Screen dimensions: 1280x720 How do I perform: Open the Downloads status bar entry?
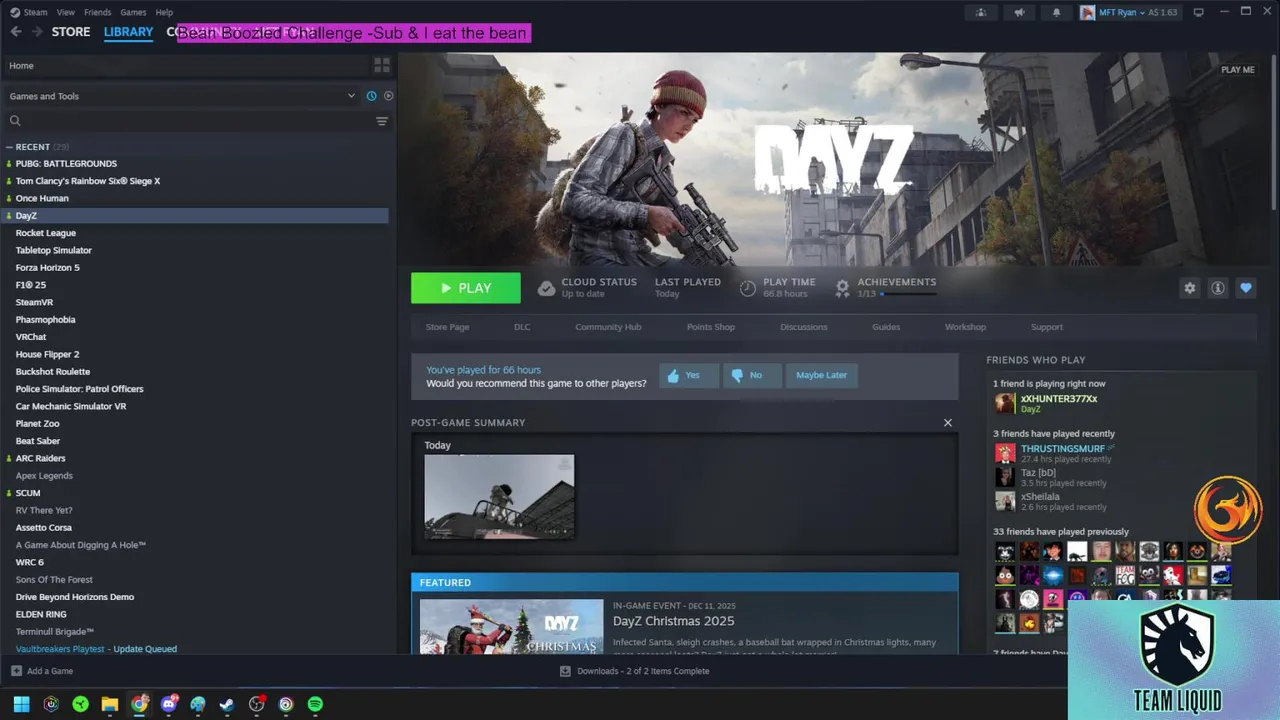(635, 671)
